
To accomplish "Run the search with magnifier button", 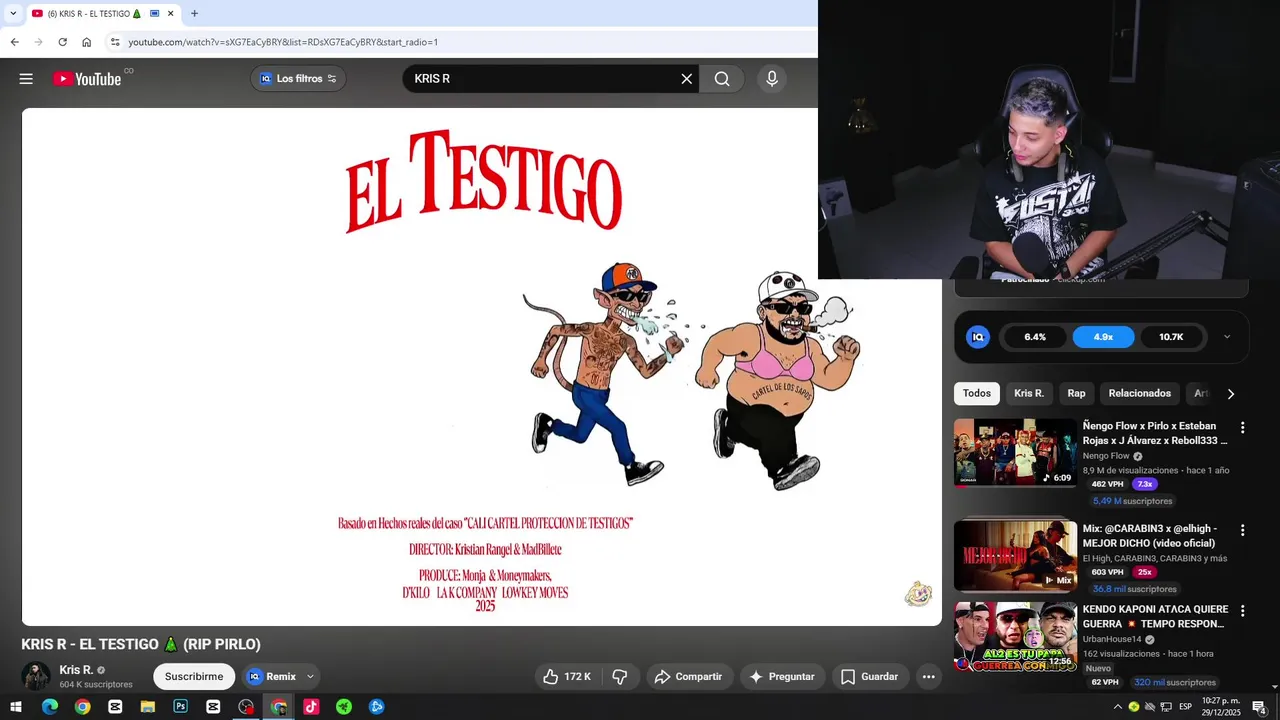I will (722, 79).
